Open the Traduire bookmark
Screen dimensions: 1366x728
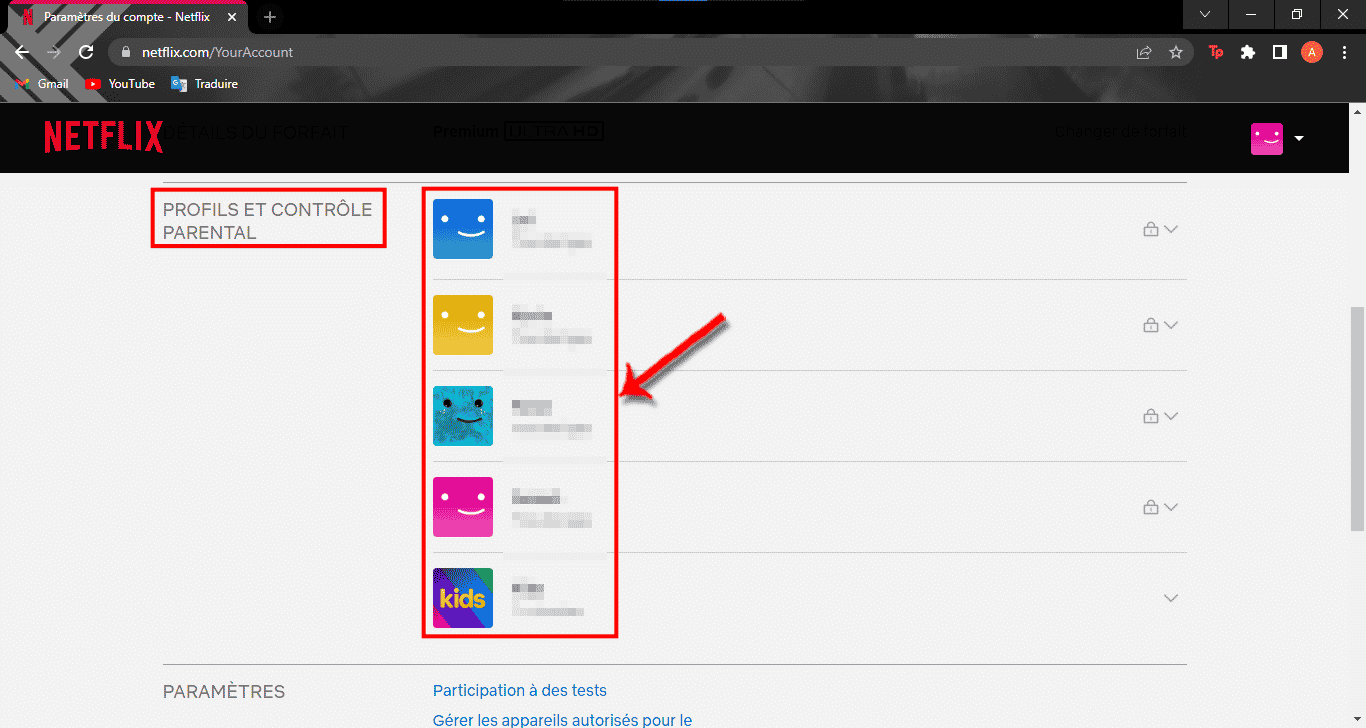(x=205, y=84)
